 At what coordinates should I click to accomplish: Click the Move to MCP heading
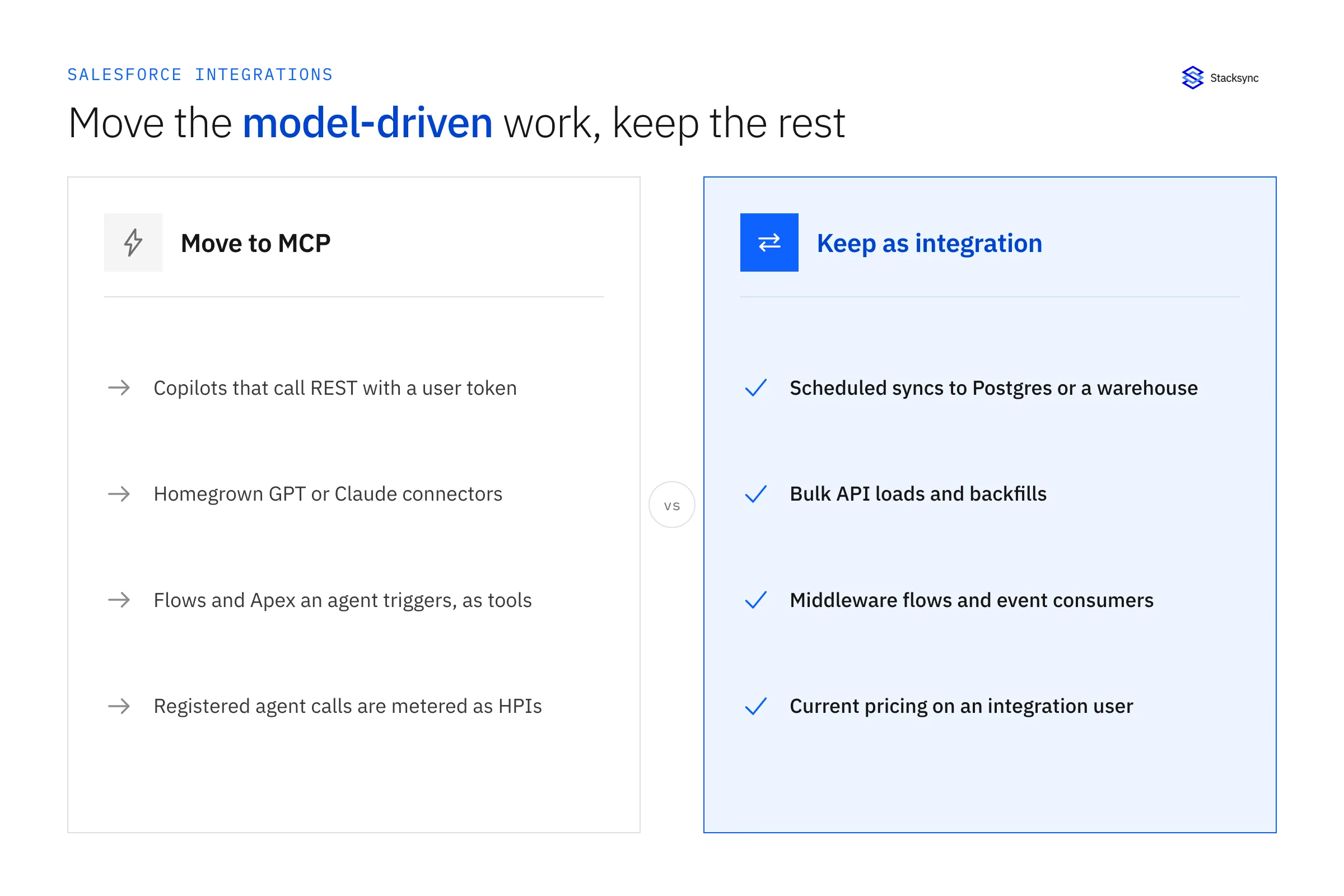click(x=255, y=244)
